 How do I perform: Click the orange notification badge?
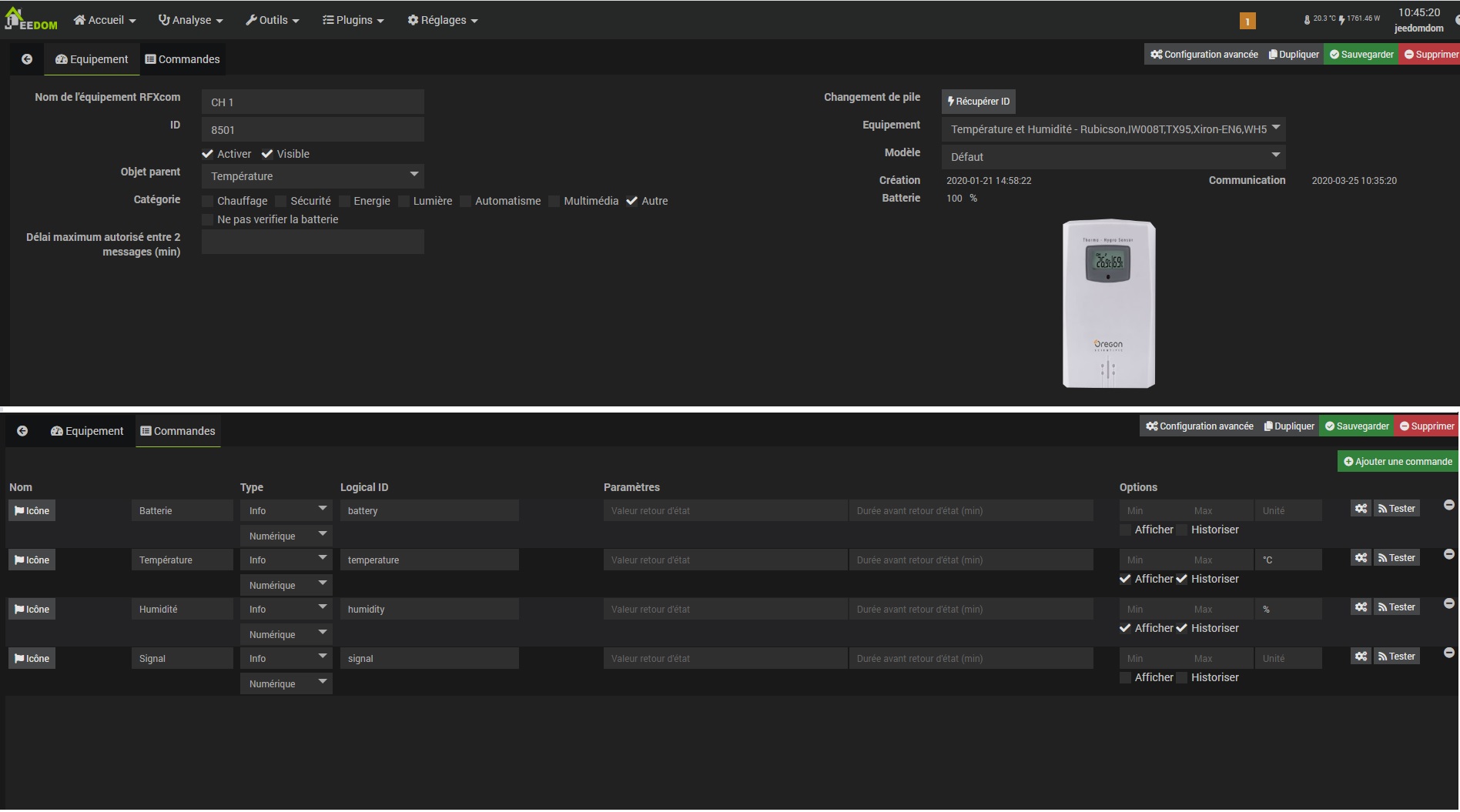(1247, 22)
